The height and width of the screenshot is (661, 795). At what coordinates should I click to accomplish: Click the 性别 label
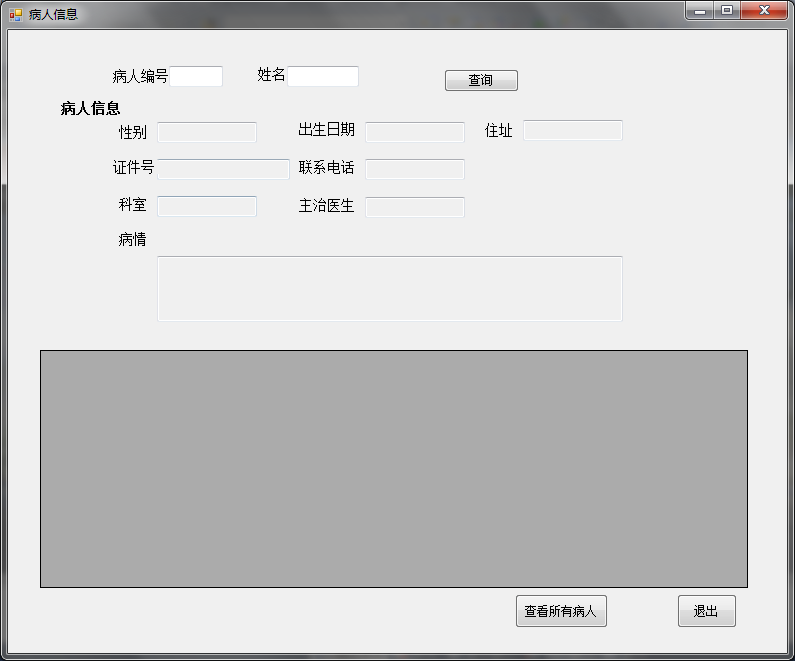point(133,132)
